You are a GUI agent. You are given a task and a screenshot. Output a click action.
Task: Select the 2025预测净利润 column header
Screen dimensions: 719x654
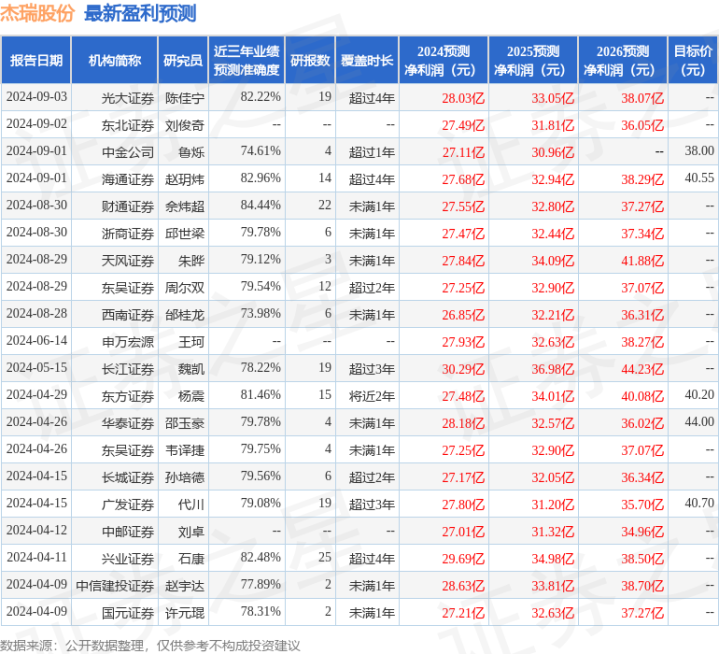[533, 60]
